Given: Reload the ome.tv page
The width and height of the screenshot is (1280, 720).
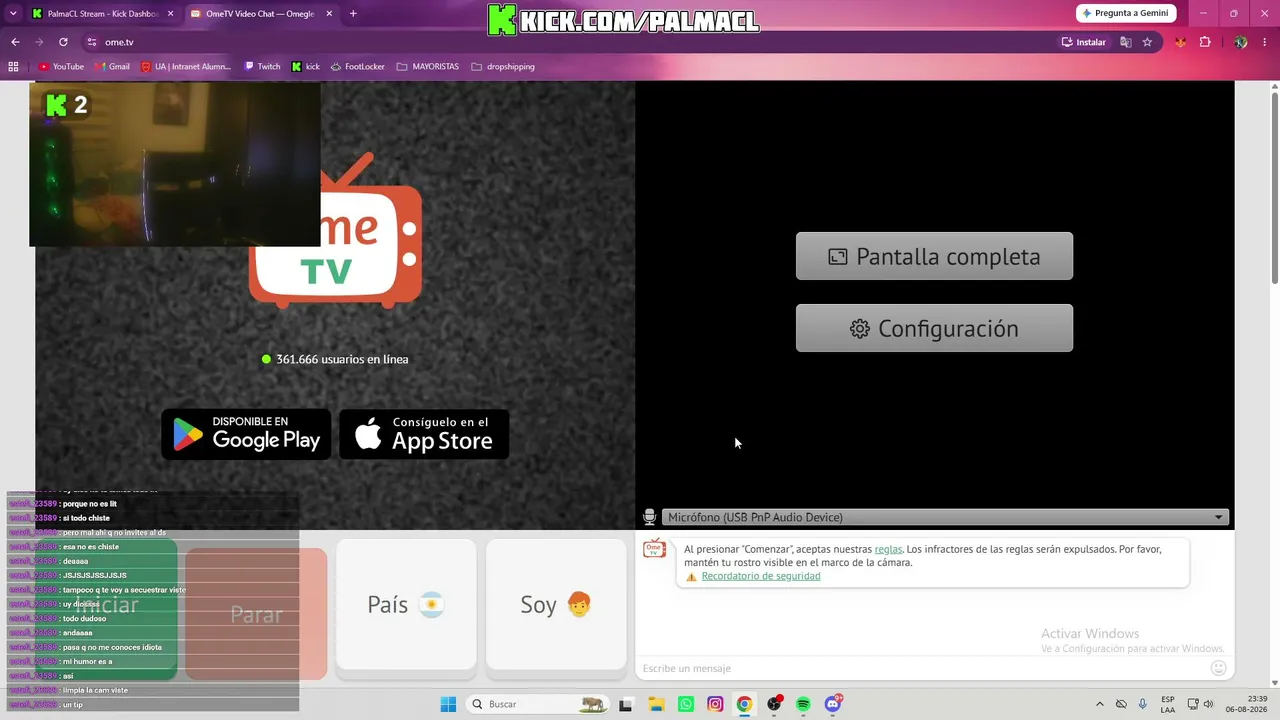Looking at the screenshot, I should tap(63, 42).
